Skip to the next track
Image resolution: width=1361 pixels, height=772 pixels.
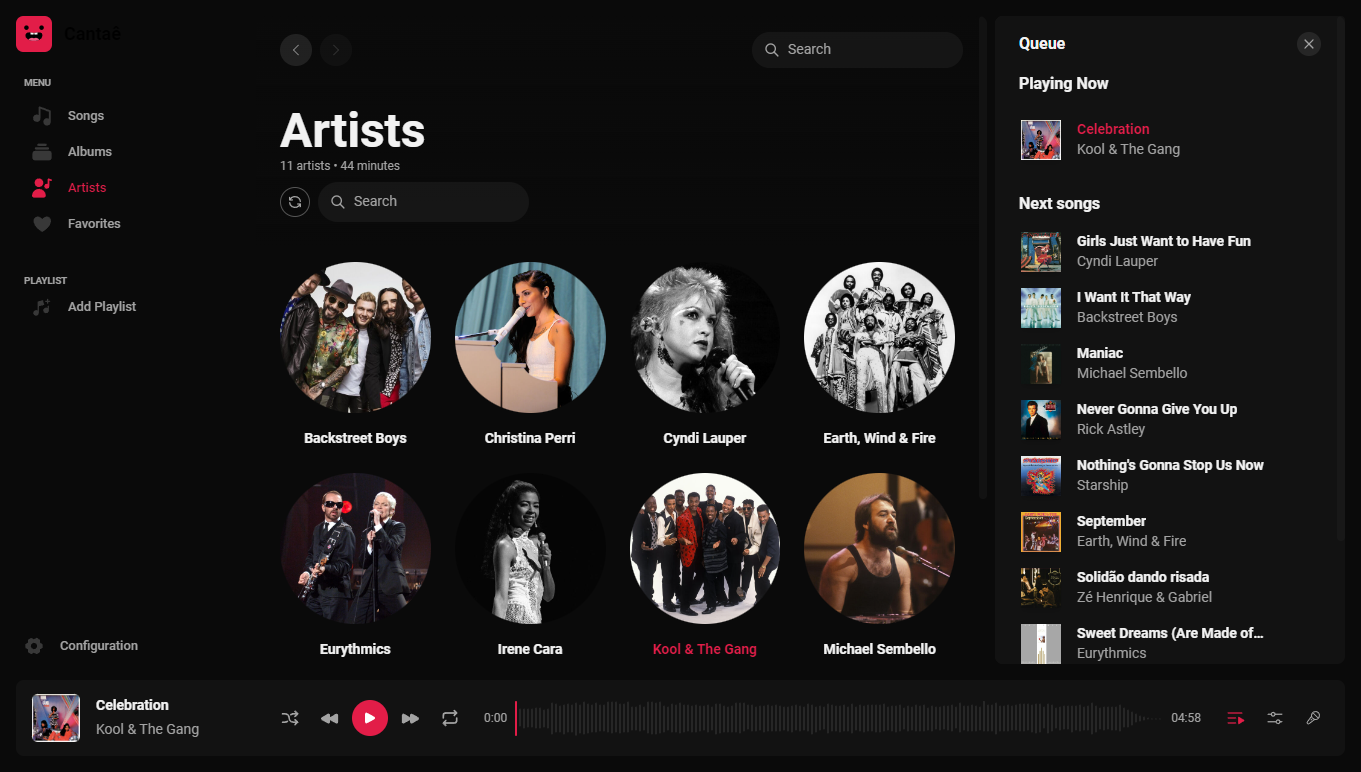(410, 718)
